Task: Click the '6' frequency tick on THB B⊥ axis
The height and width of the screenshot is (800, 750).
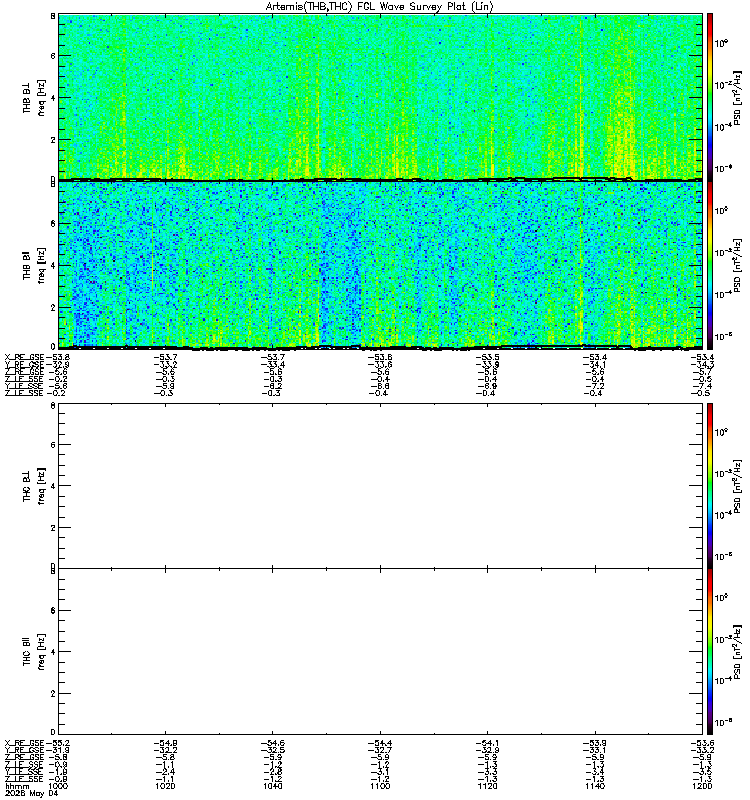Action: point(53,56)
